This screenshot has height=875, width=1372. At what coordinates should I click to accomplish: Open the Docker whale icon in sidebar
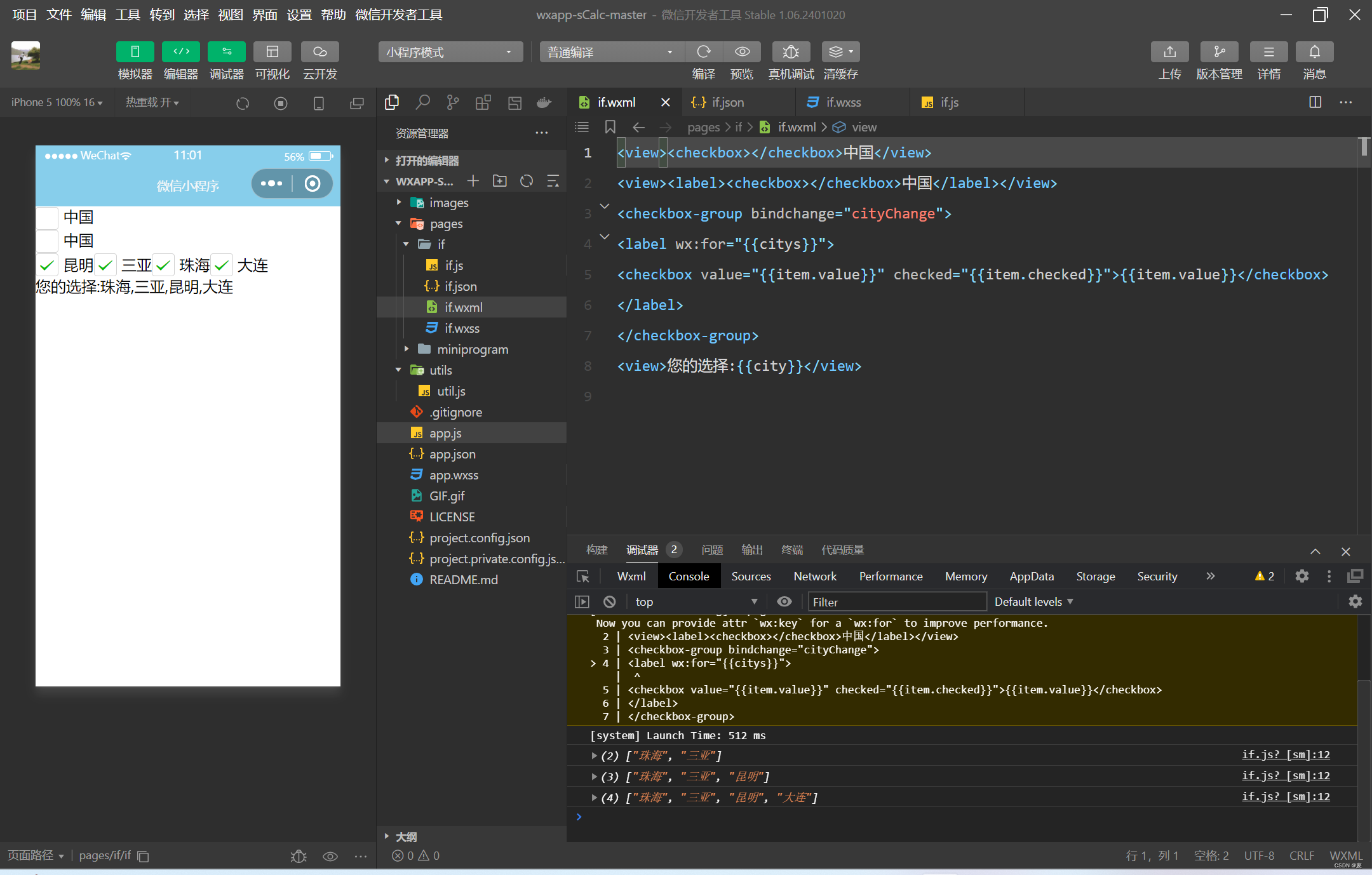coord(544,102)
